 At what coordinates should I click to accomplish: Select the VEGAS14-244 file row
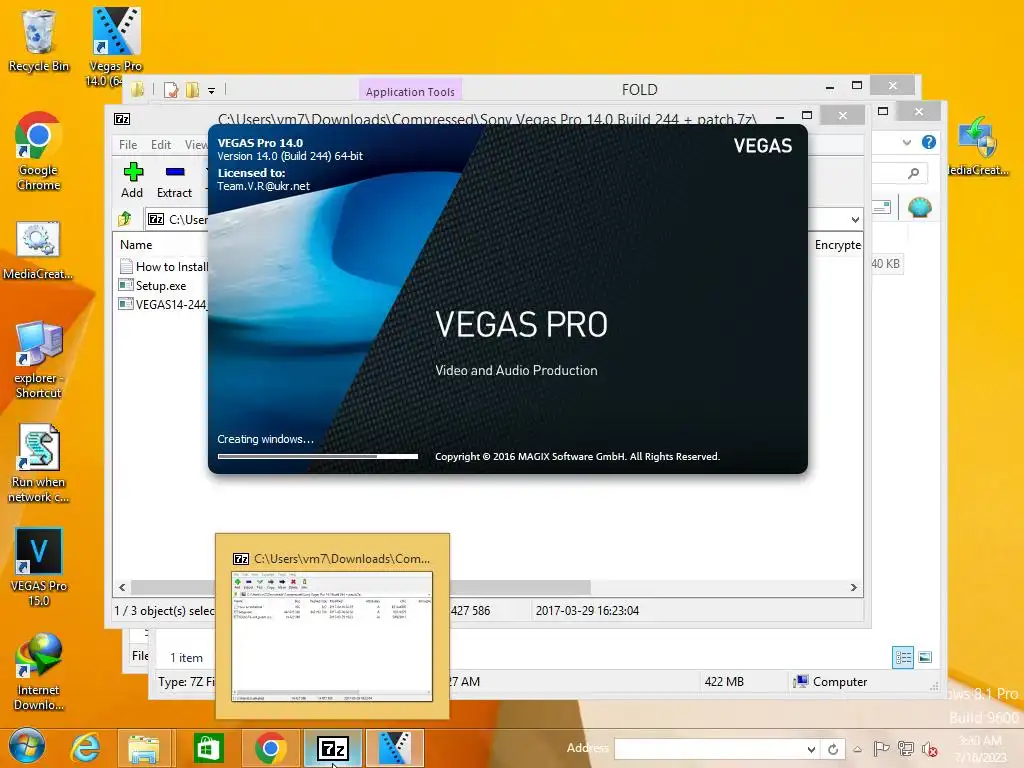pos(163,304)
